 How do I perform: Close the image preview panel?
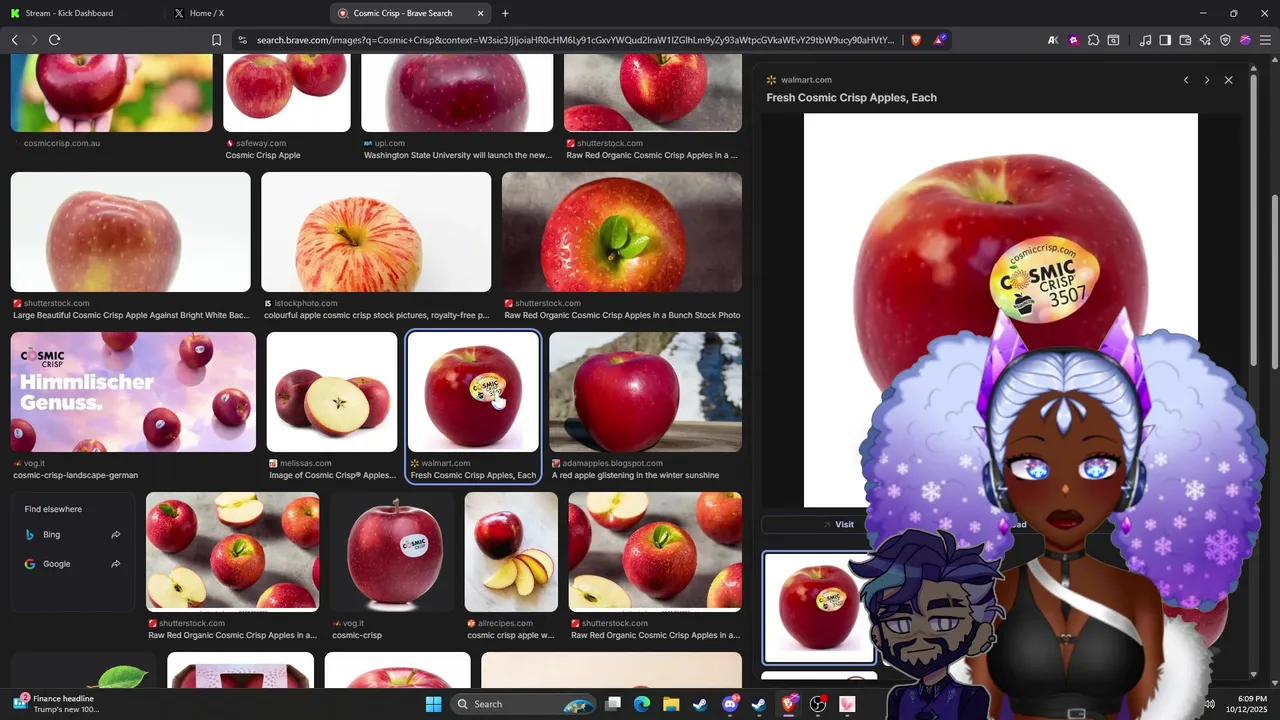(x=1229, y=80)
